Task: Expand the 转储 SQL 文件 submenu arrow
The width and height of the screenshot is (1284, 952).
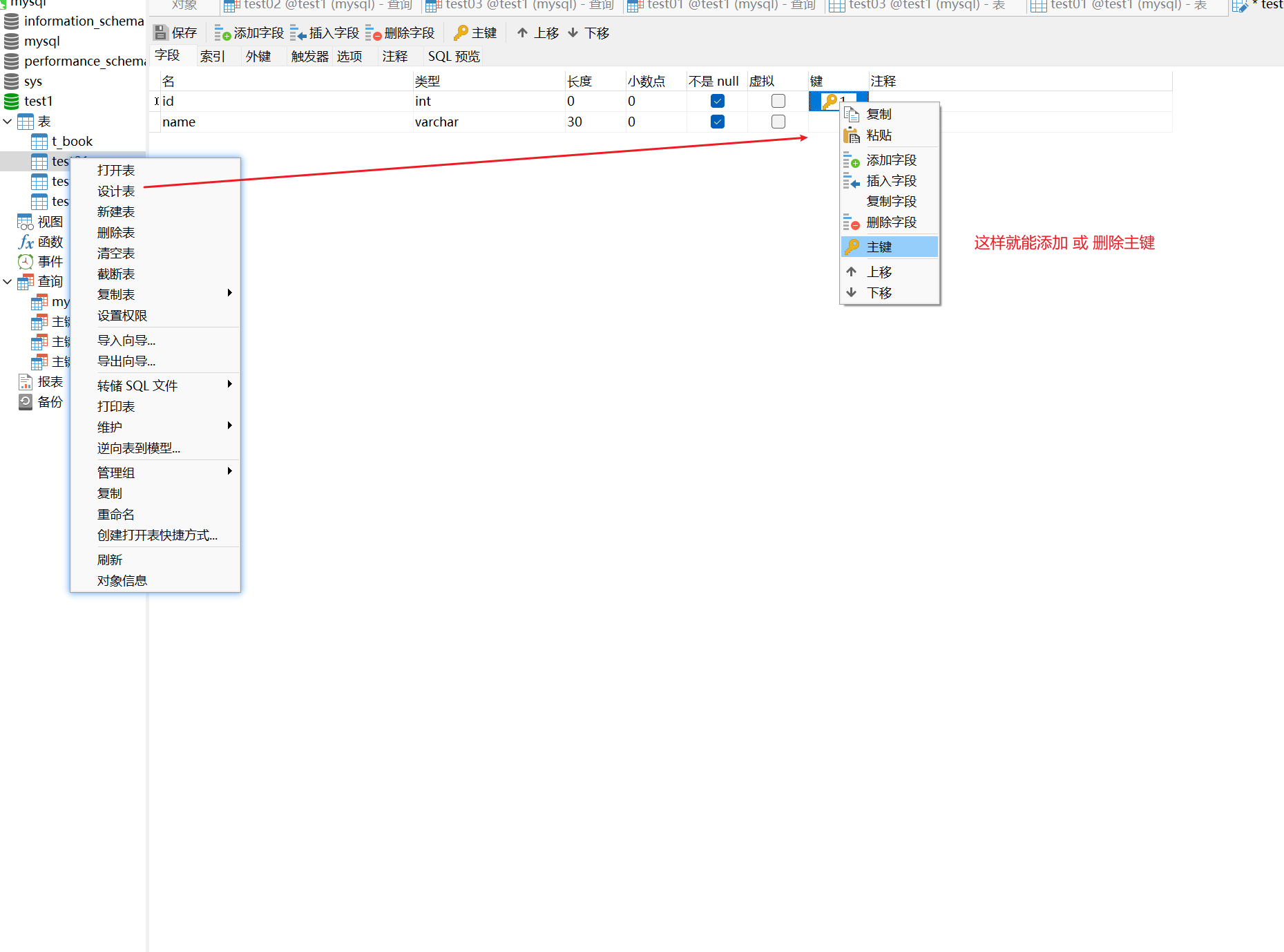Action: pos(229,384)
